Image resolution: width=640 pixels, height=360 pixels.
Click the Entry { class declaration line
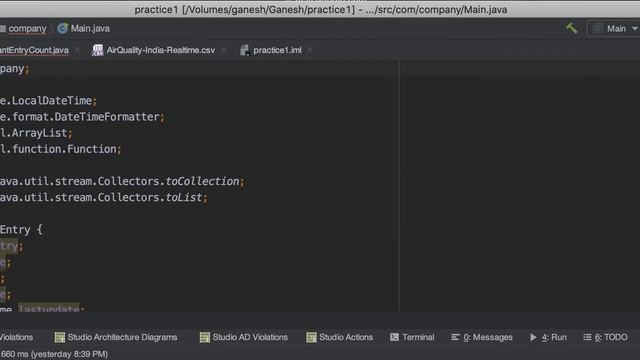(21, 230)
